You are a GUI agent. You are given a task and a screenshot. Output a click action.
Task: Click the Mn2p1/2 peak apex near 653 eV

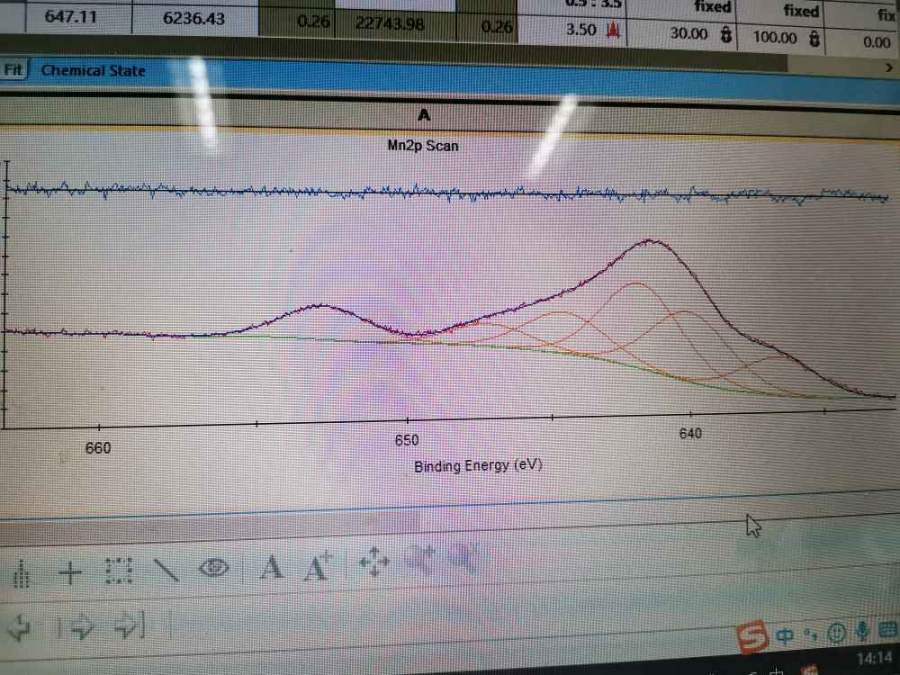[x=321, y=306]
